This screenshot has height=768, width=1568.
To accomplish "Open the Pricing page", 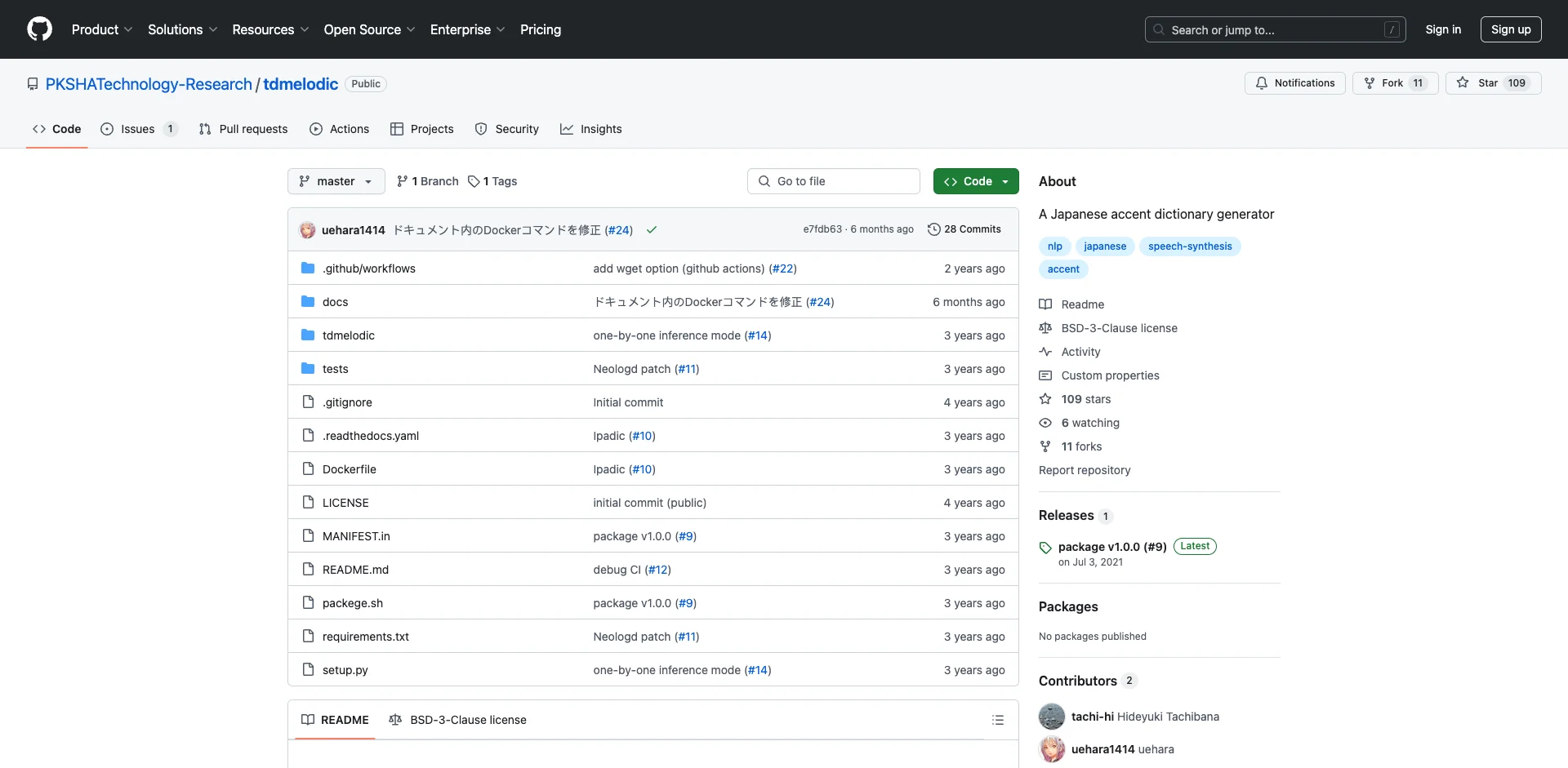I will [x=541, y=29].
